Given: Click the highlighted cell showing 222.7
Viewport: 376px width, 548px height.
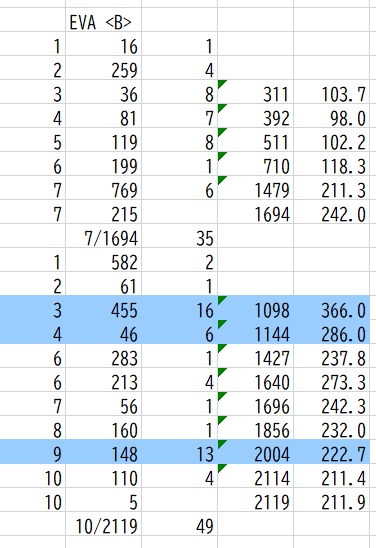Looking at the screenshot, I should point(332,452).
